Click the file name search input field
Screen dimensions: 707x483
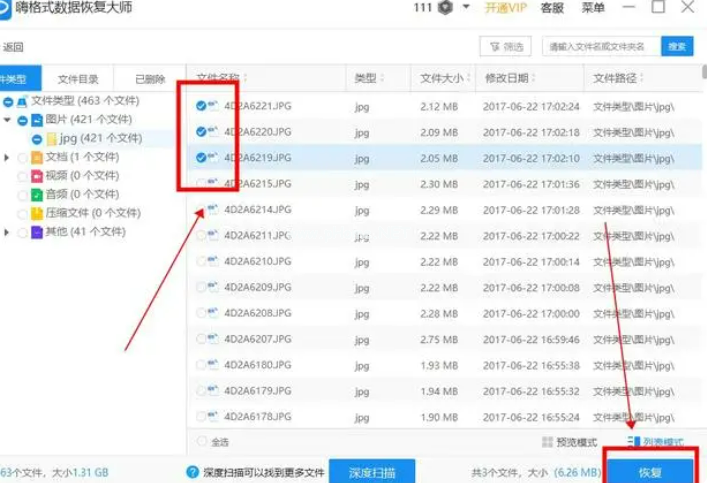pos(600,47)
